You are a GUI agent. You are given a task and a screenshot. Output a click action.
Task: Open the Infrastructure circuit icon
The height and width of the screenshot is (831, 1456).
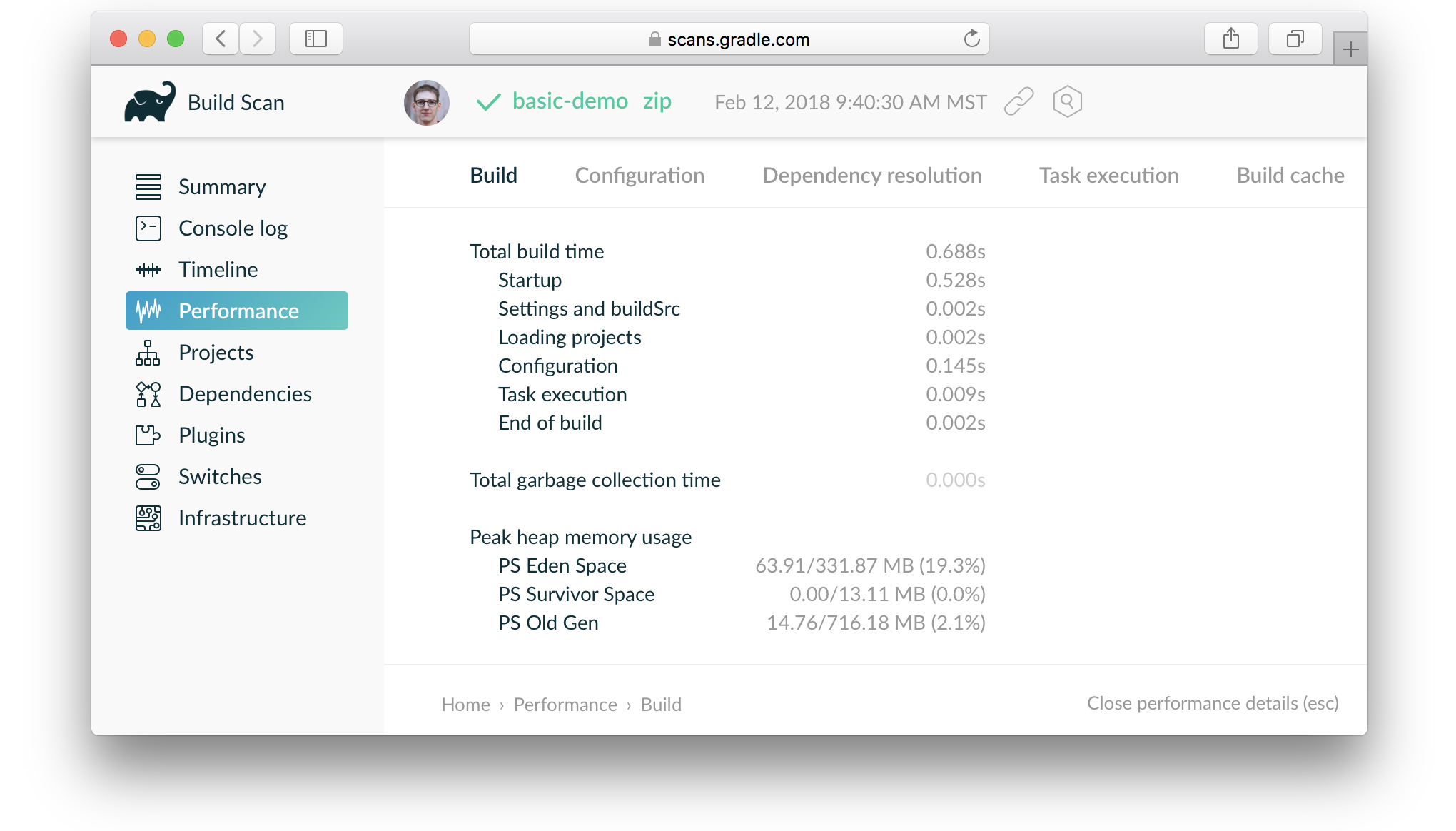point(148,518)
